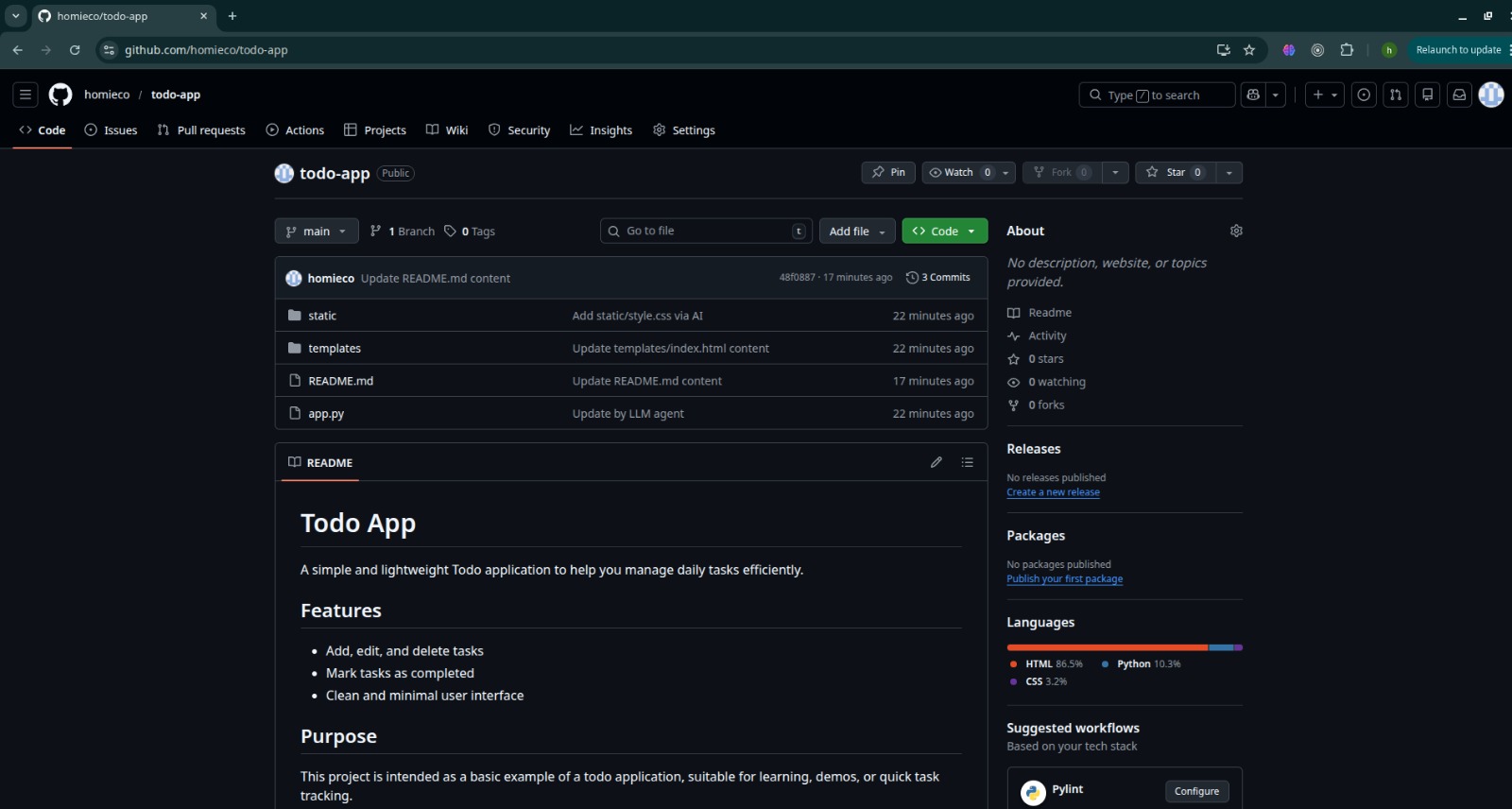
Task: Star the todo-app repository
Action: 1175,172
